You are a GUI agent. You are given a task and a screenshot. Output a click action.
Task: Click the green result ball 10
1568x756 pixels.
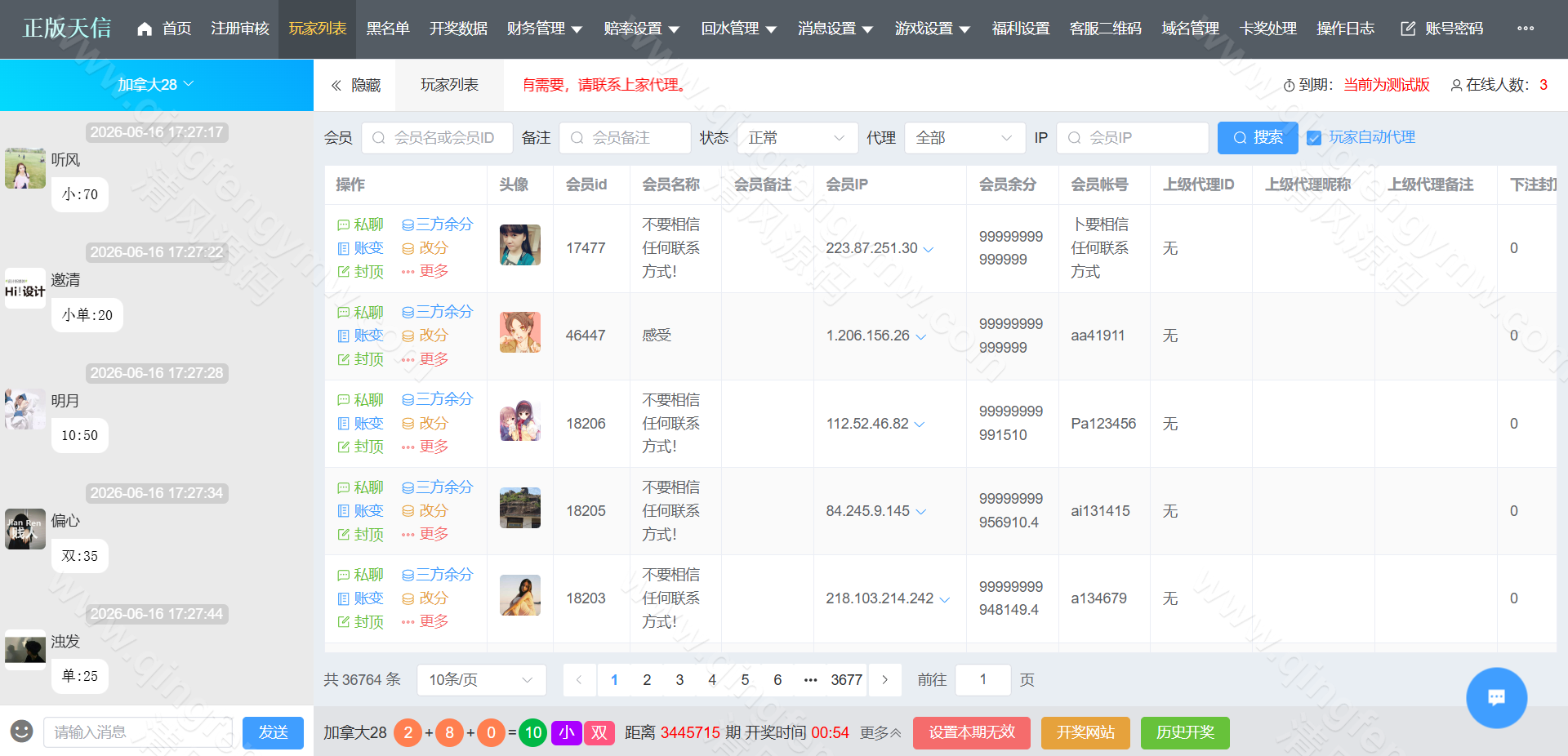point(533,732)
